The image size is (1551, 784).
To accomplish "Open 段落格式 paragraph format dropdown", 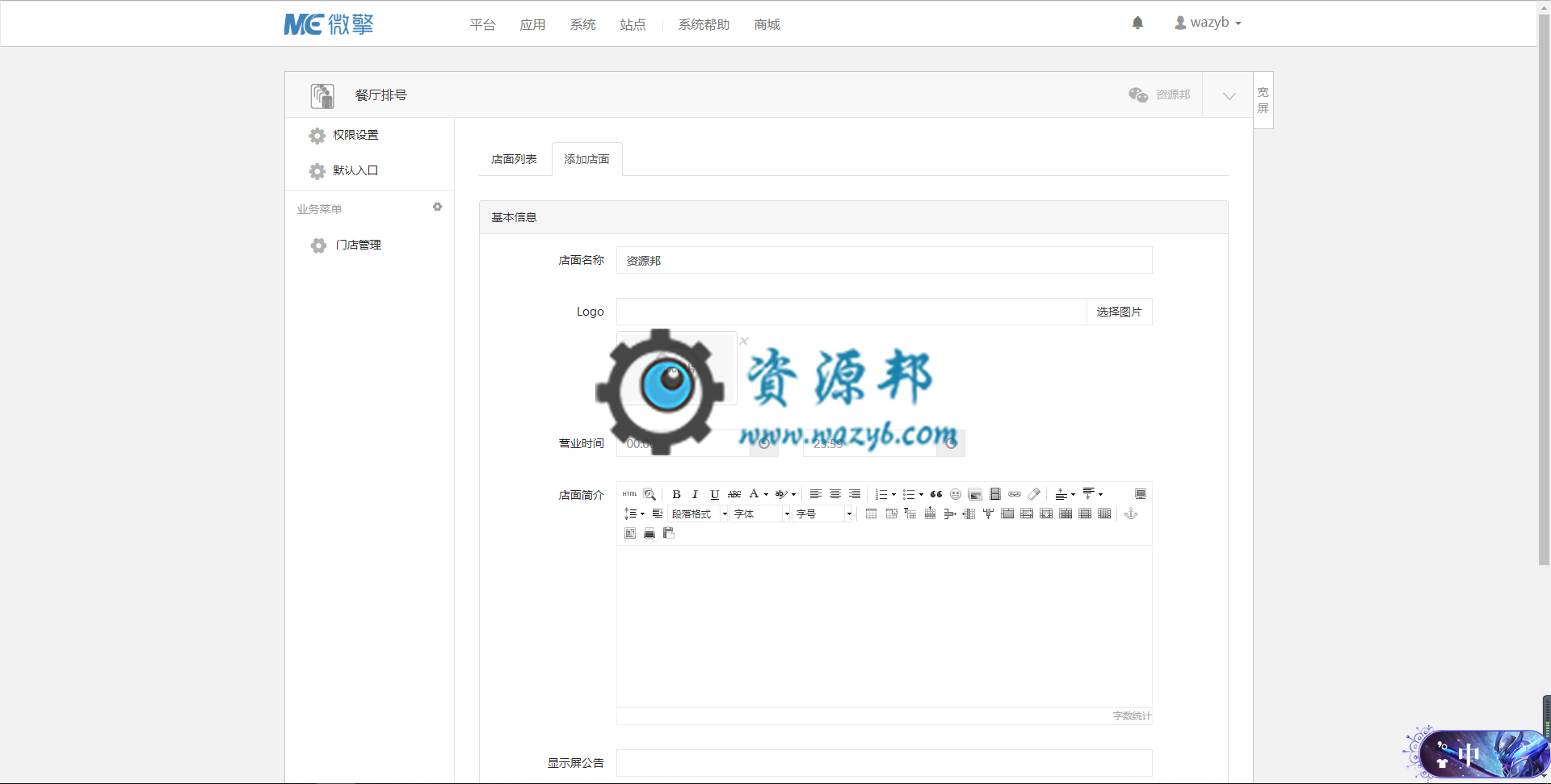I will (x=697, y=514).
